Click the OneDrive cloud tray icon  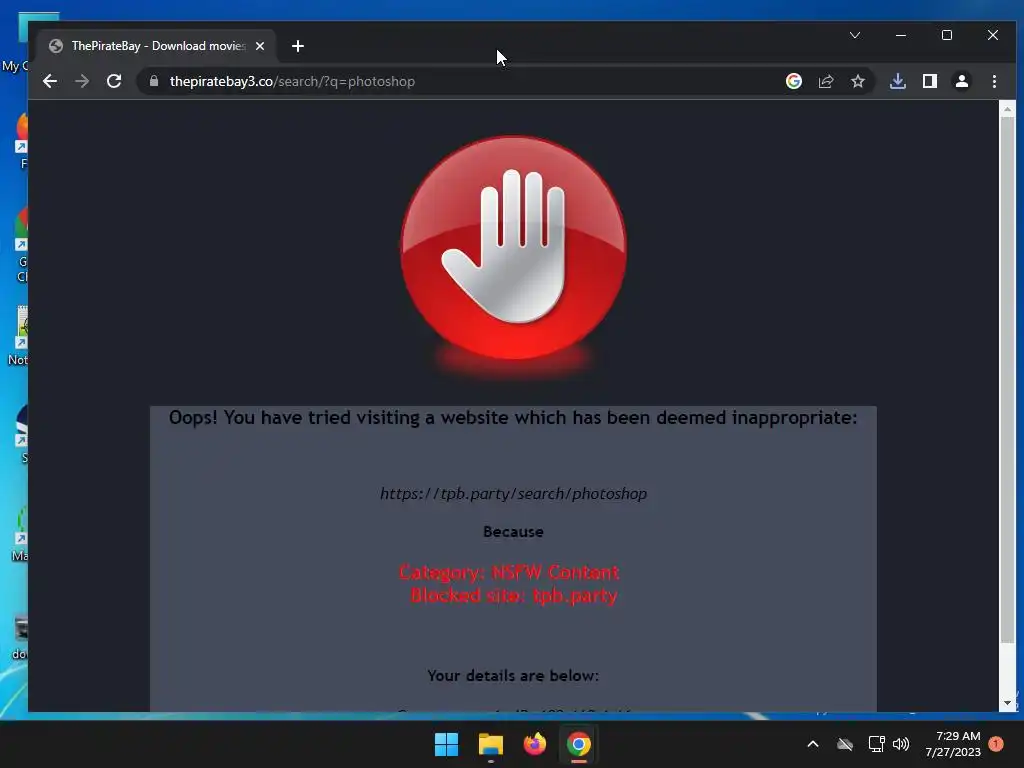click(x=845, y=744)
